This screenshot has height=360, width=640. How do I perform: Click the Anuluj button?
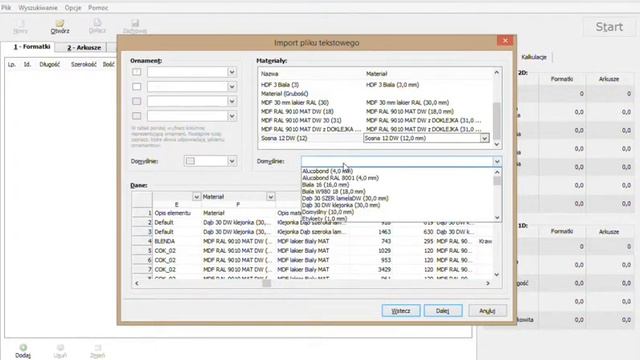(x=487, y=311)
